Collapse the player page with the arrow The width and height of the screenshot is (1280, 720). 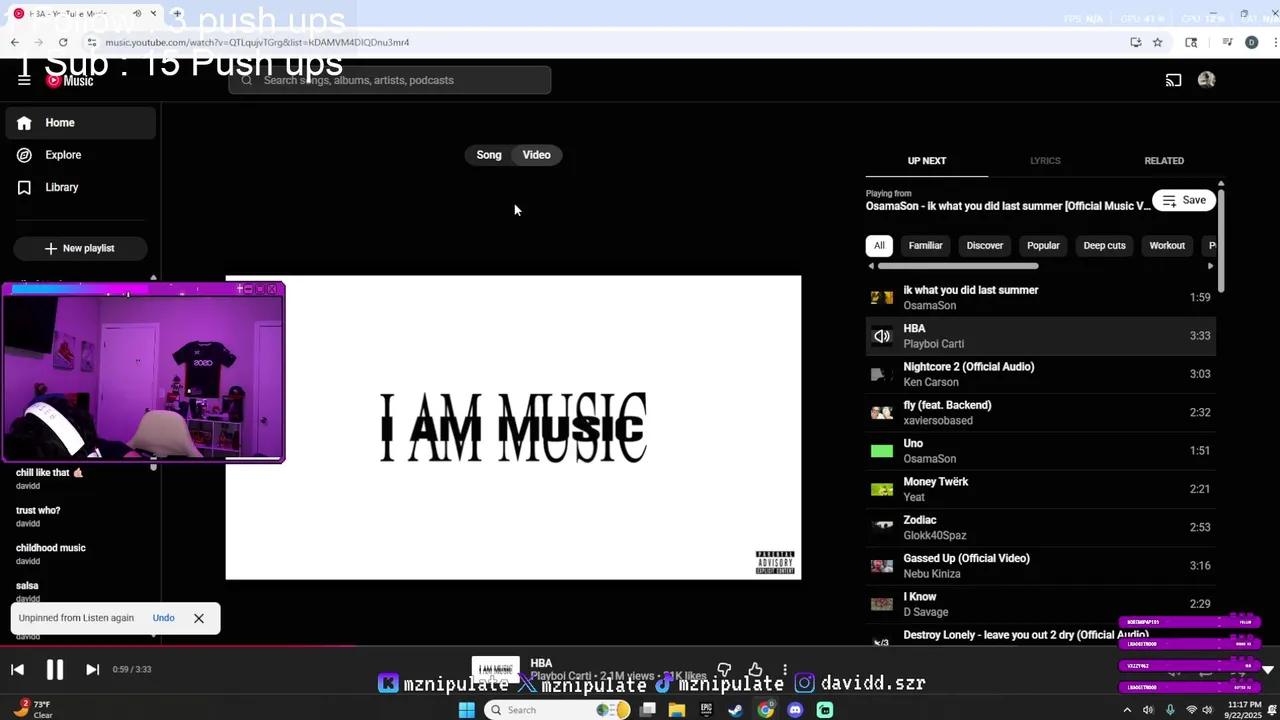[x=1268, y=669]
